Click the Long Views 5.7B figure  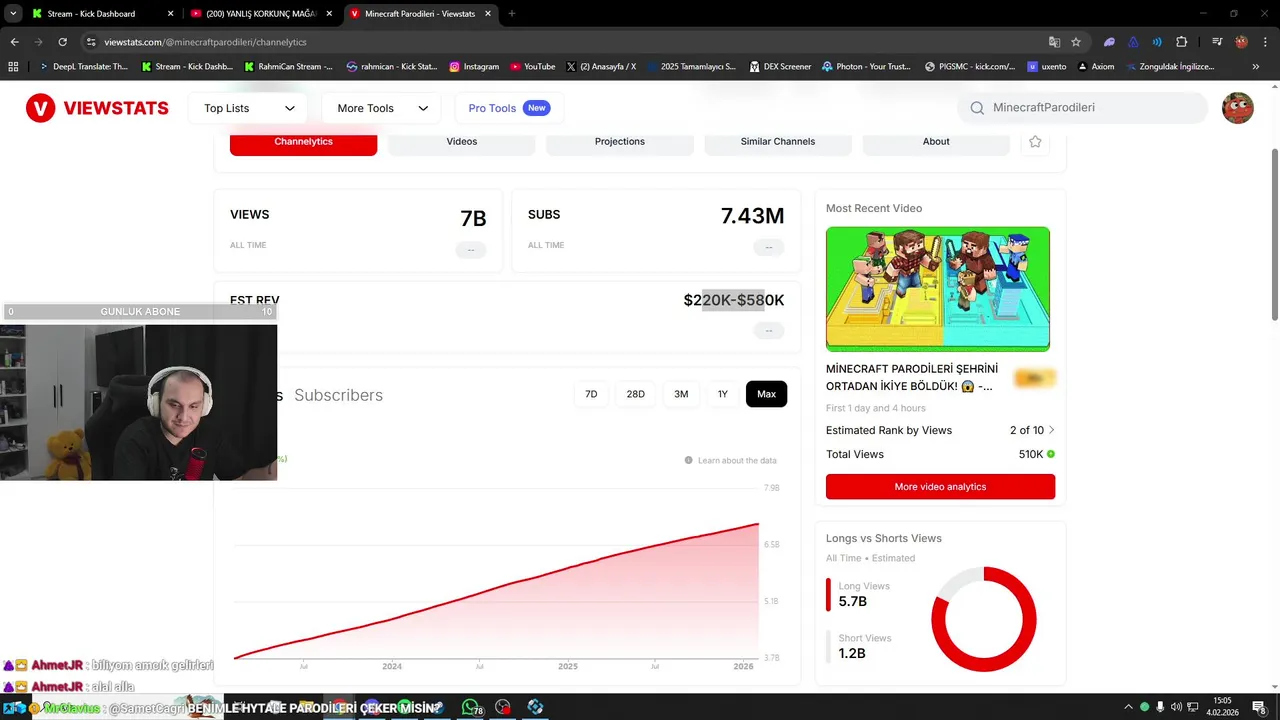(x=852, y=602)
